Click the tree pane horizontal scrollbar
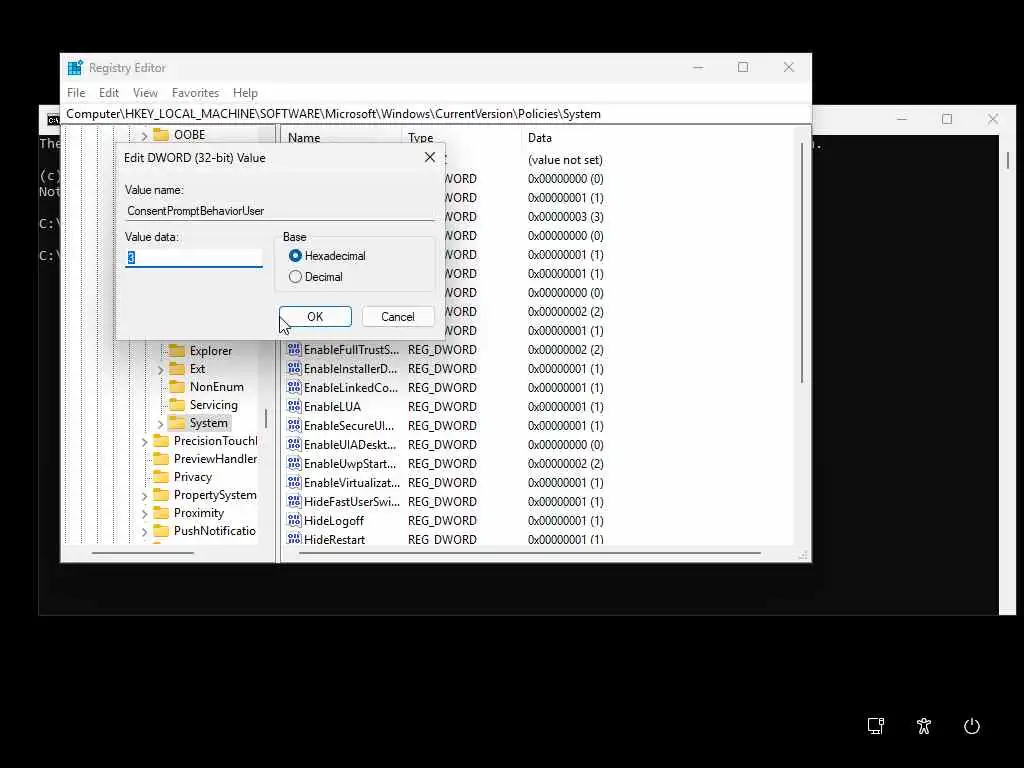Image resolution: width=1024 pixels, height=768 pixels. 143,553
